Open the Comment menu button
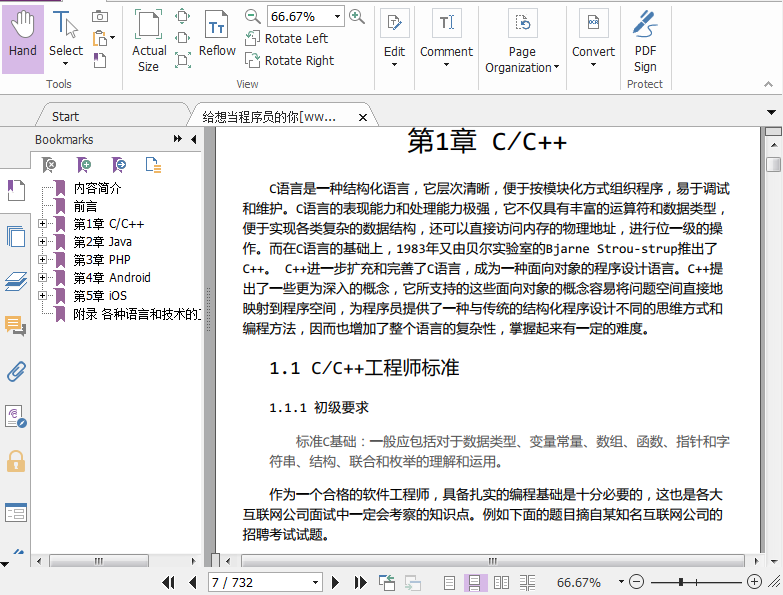This screenshot has height=595, width=783. (446, 38)
